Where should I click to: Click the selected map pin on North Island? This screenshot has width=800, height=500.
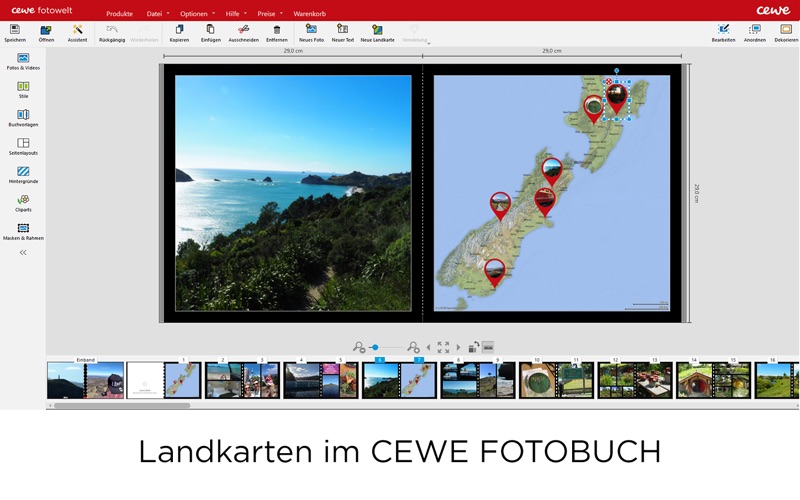pyautogui.click(x=616, y=99)
